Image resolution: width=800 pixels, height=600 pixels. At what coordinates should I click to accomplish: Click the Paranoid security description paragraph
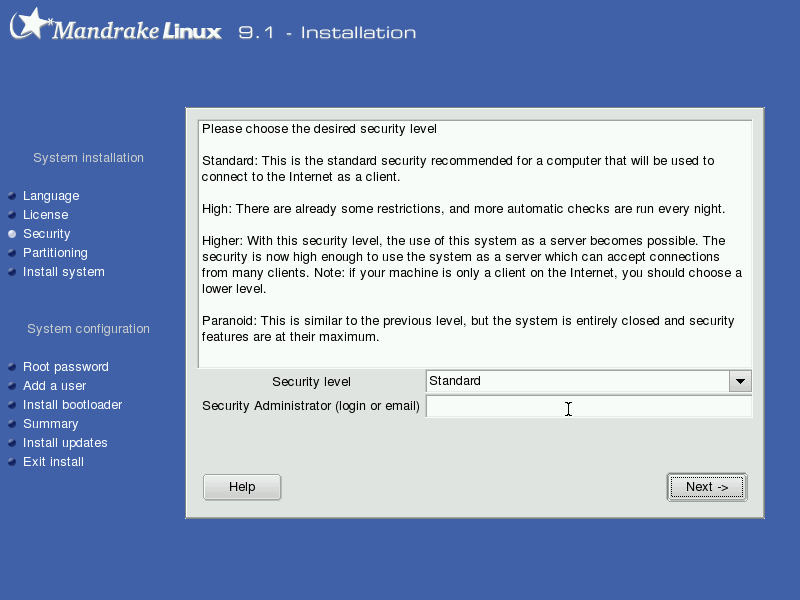point(468,329)
